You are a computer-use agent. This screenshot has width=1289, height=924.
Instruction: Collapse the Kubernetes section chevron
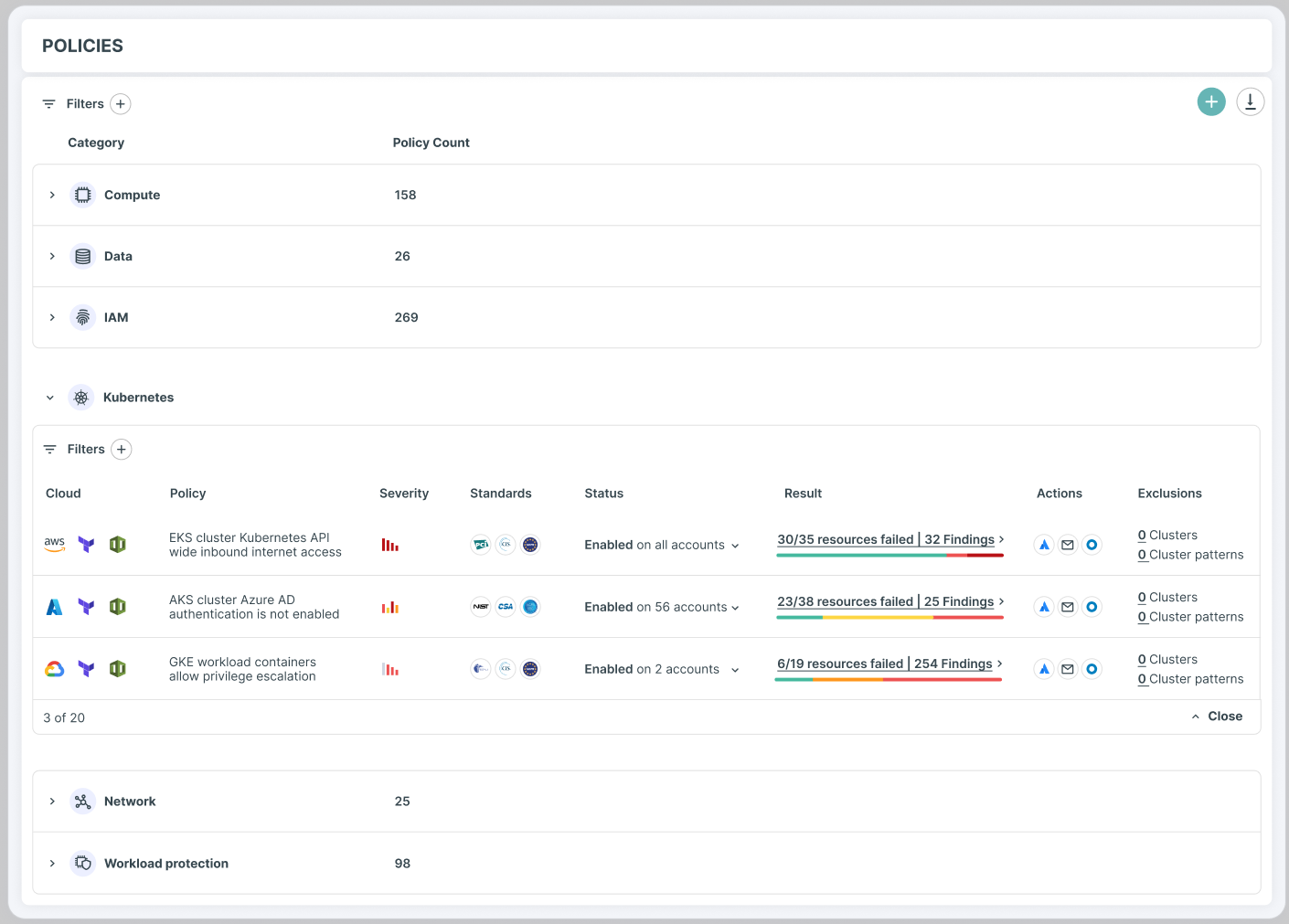pos(50,398)
